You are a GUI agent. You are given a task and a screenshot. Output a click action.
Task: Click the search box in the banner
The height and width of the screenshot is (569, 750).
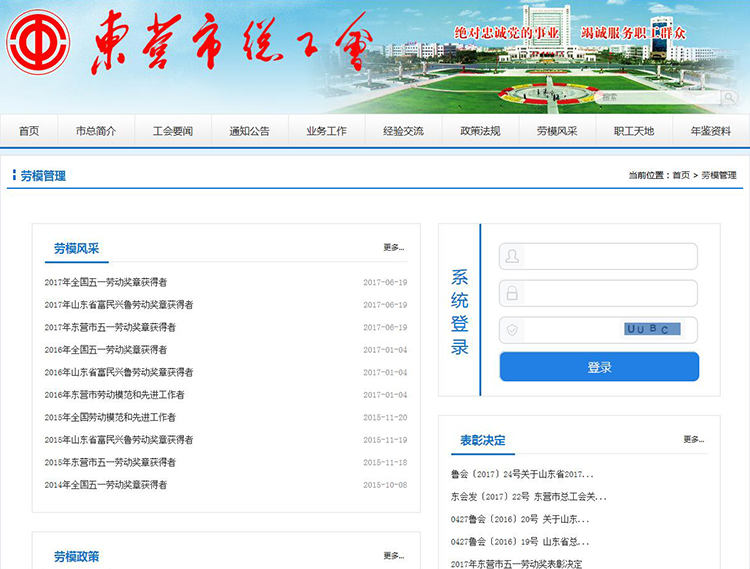[x=659, y=98]
